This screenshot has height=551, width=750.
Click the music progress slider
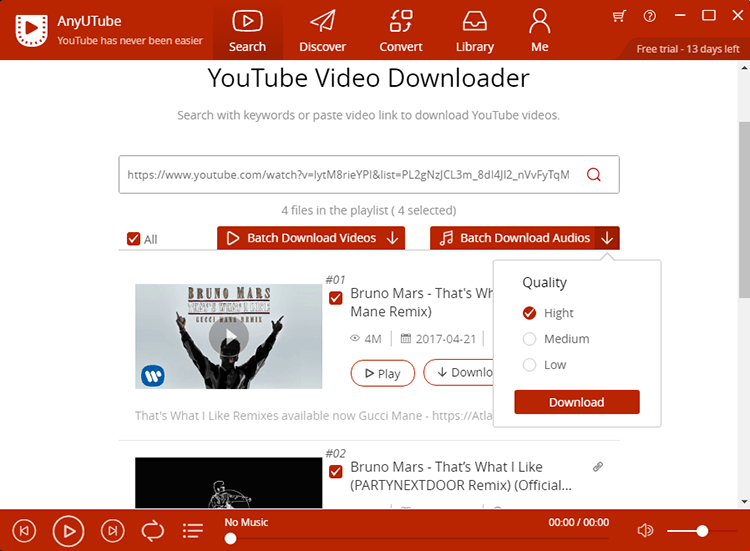pos(416,539)
